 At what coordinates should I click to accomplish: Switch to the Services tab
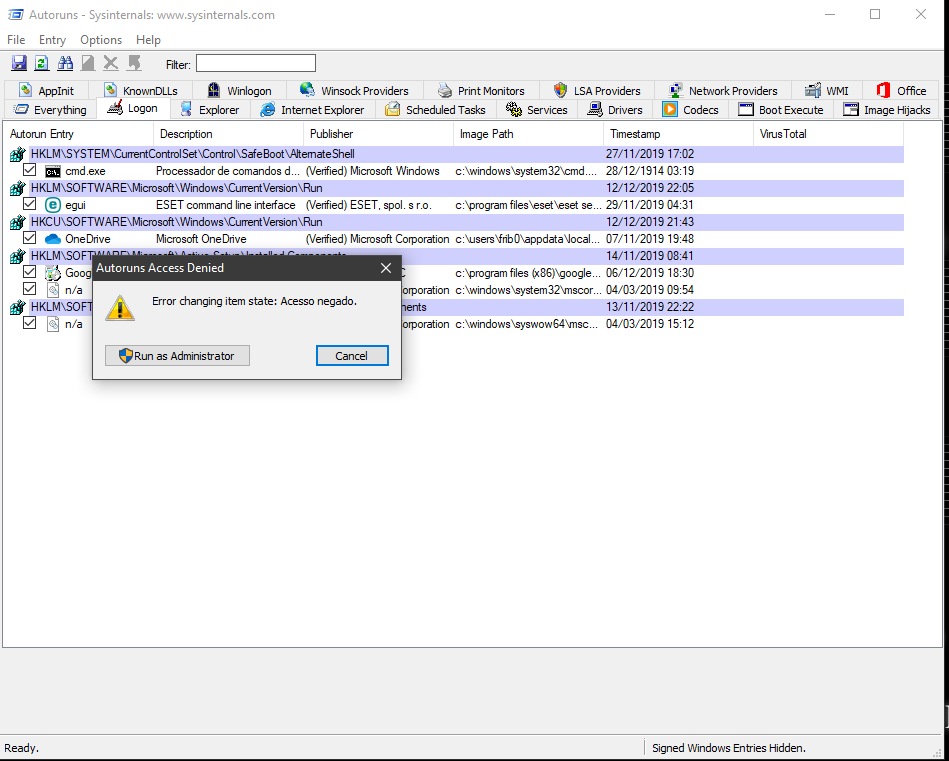(537, 110)
